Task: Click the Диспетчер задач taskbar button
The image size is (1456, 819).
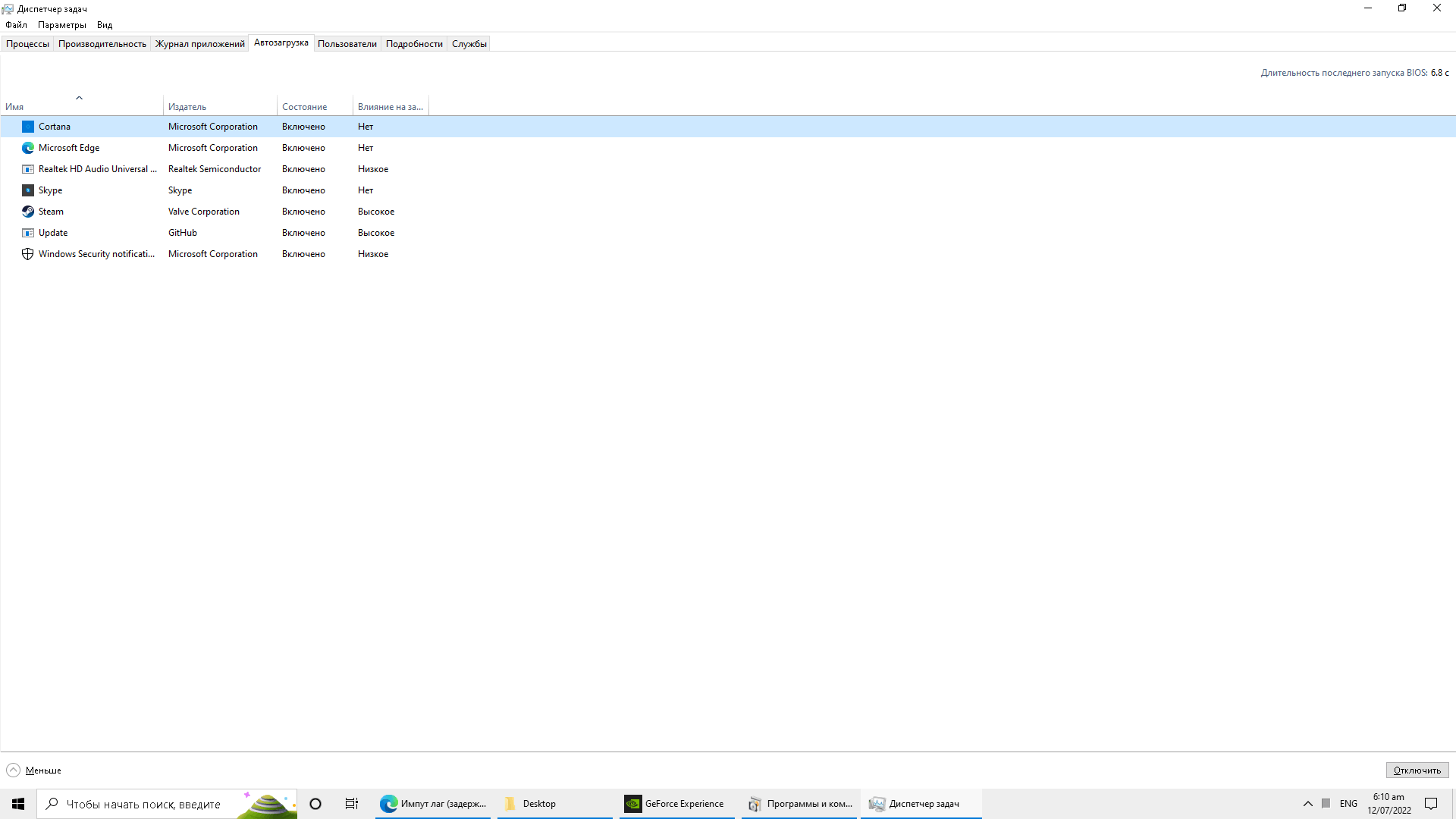Action: pos(921,804)
